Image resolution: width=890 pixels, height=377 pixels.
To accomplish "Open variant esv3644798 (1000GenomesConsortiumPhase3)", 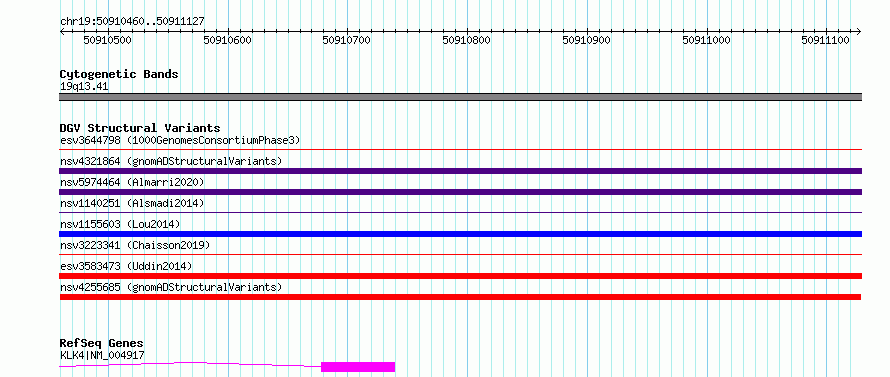I will (180, 140).
